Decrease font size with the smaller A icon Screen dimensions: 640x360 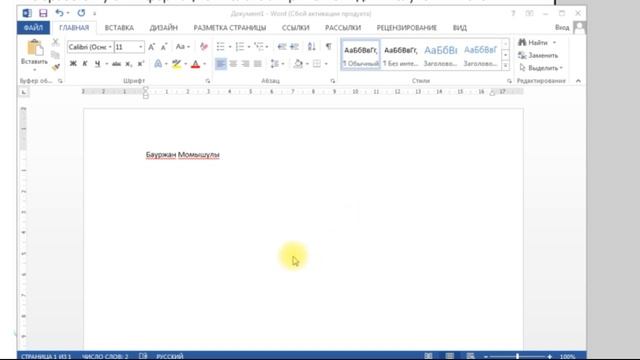164,47
